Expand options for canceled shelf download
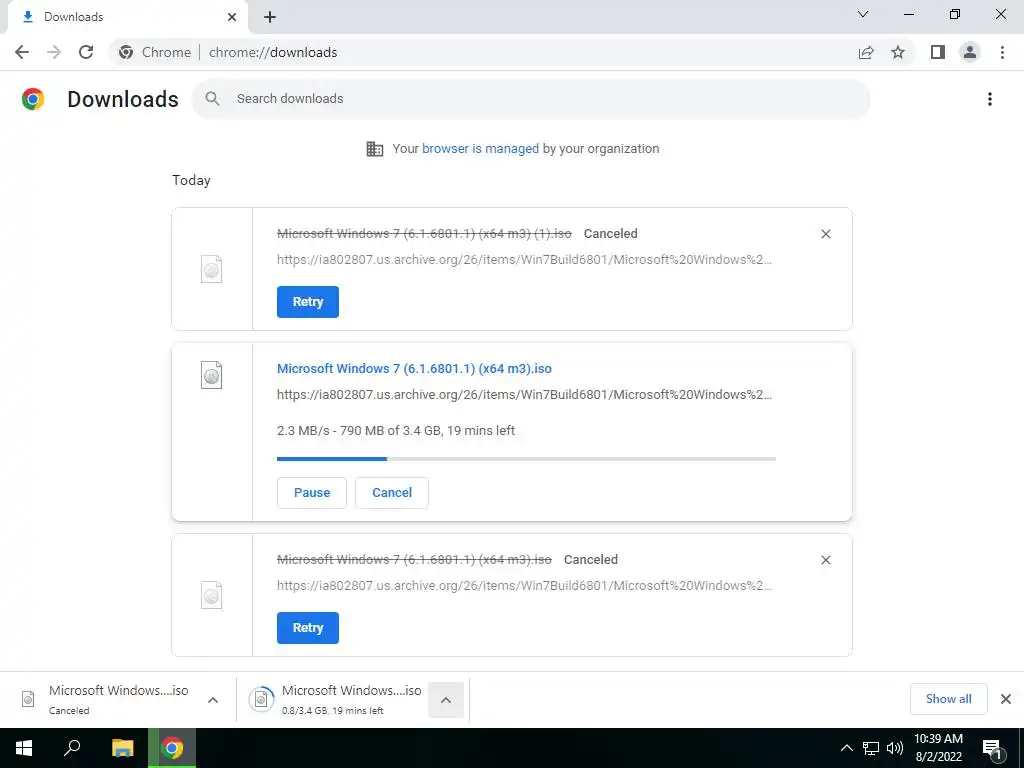This screenshot has width=1024, height=768. (213, 700)
